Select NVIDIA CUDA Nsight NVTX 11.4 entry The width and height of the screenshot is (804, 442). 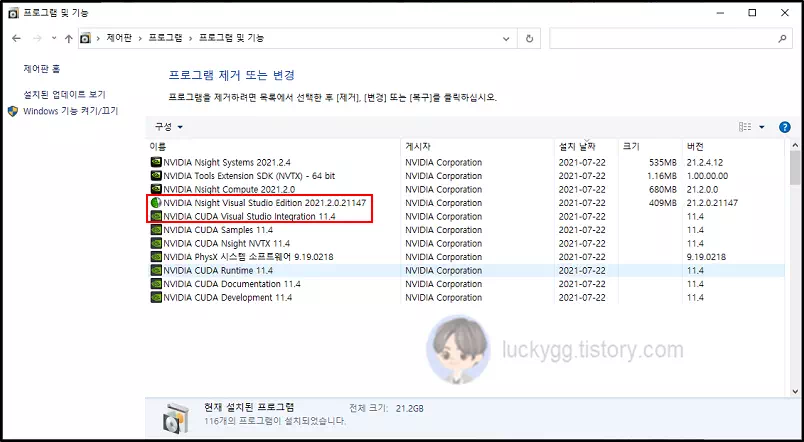[x=227, y=243]
